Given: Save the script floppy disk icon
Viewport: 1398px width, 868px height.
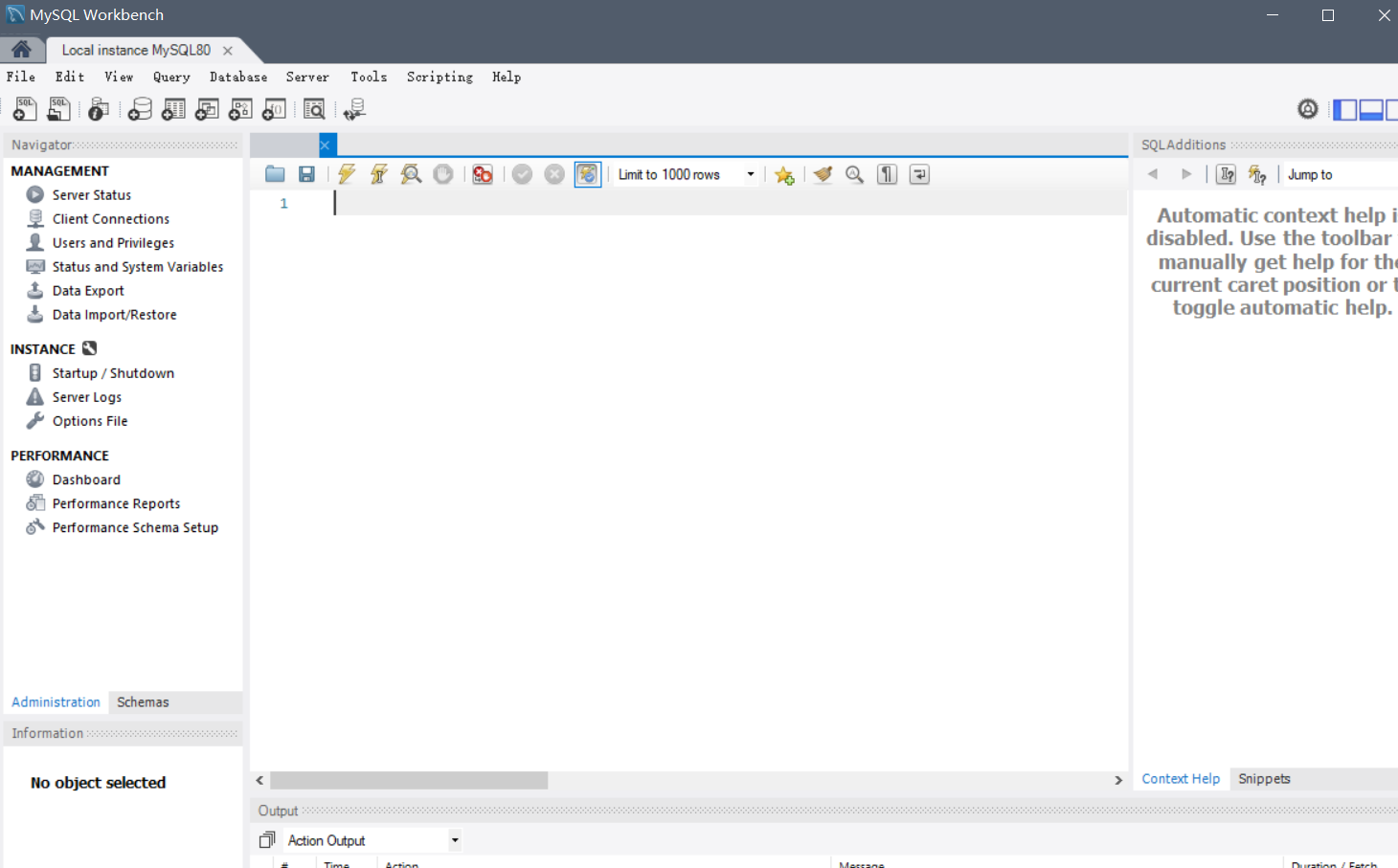Looking at the screenshot, I should tap(306, 174).
